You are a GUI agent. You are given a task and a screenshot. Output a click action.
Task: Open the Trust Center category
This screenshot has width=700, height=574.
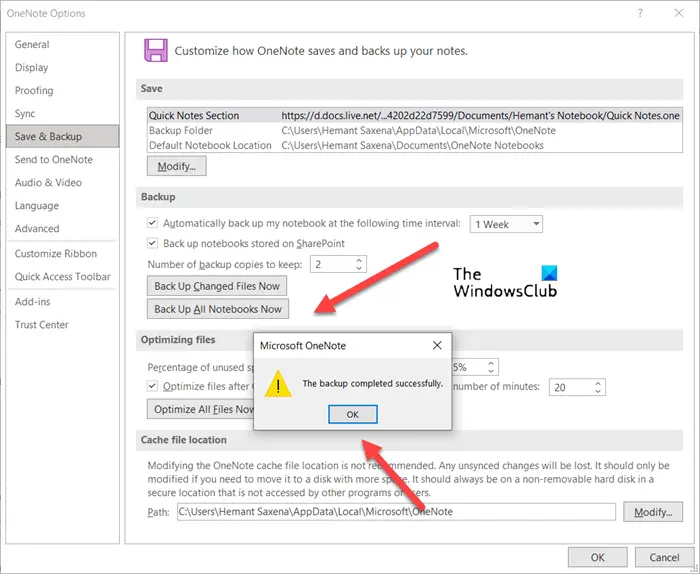pos(62,325)
